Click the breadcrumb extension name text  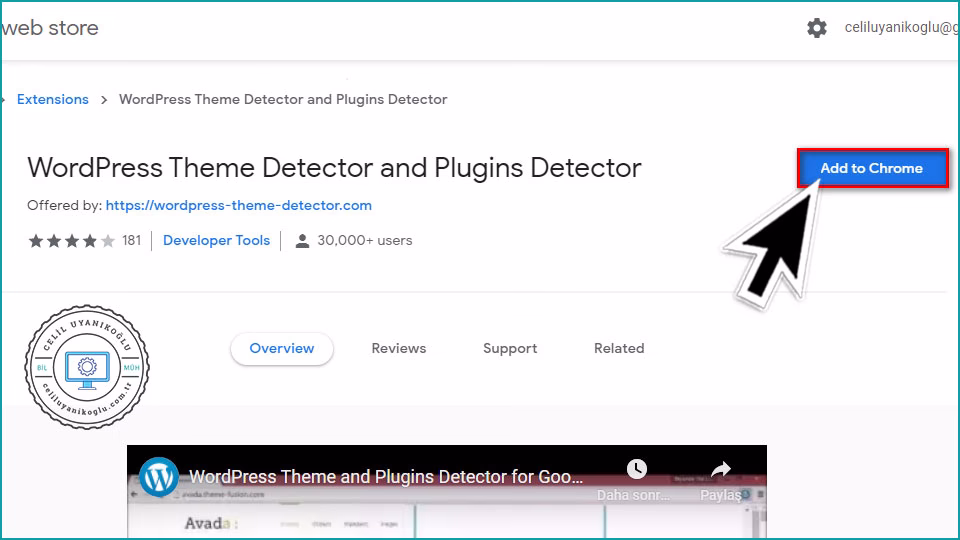[283, 99]
